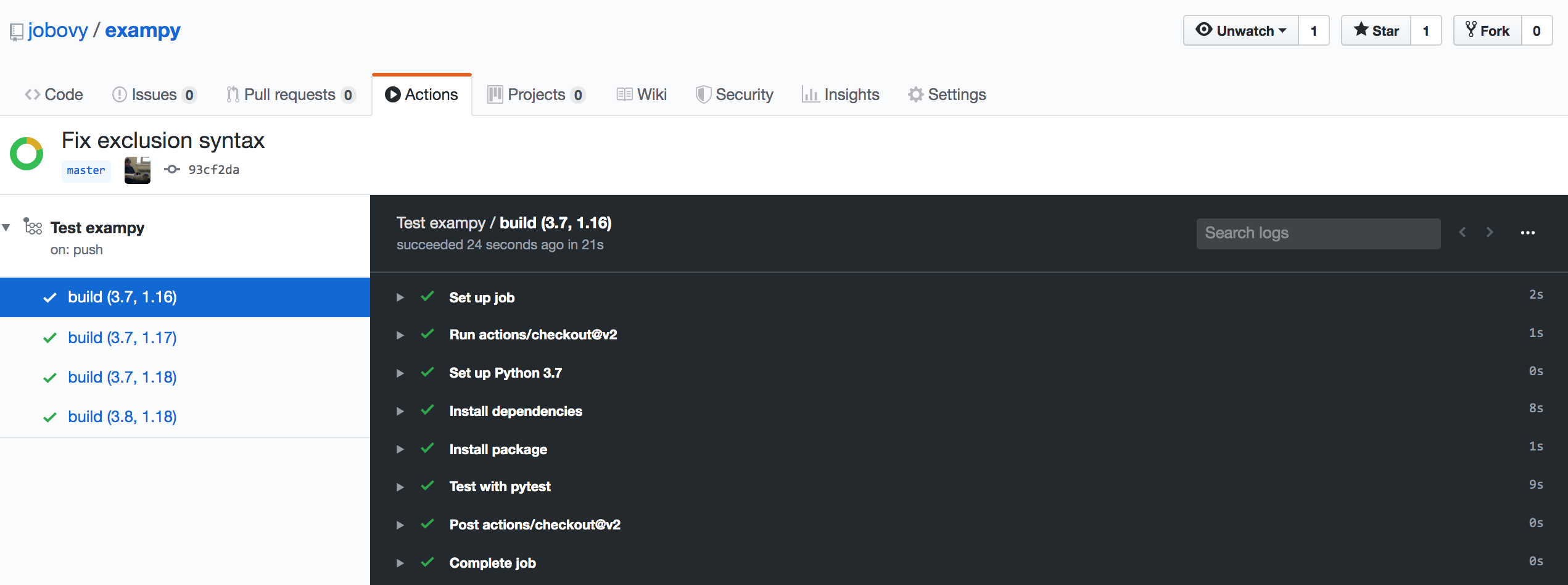Viewport: 1568px width, 585px height.
Task: Expand the Install package step
Action: click(400, 449)
